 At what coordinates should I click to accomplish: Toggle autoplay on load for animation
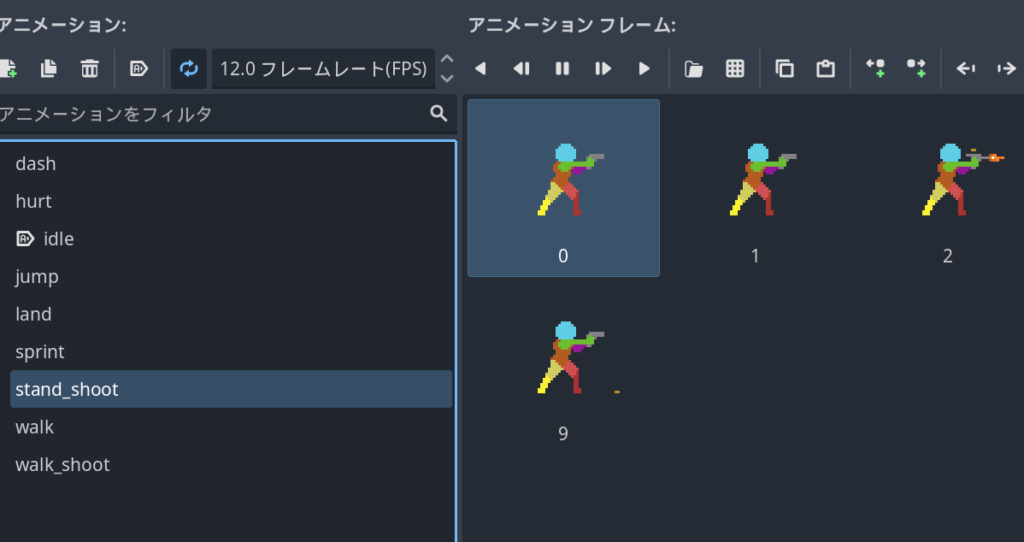139,69
